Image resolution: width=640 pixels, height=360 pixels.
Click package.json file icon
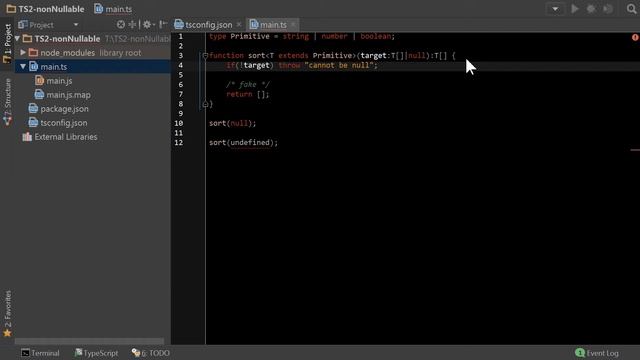tap(33, 109)
